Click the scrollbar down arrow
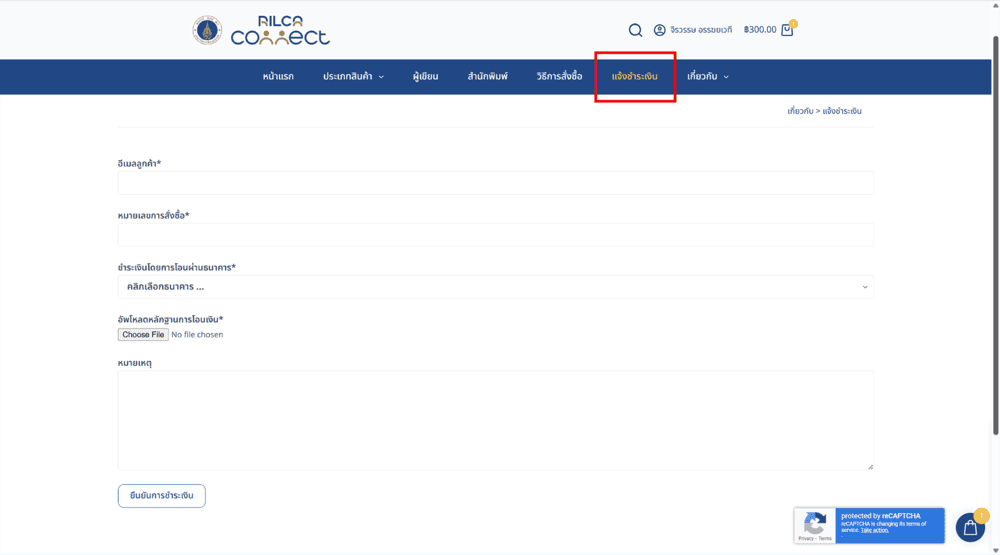Viewport: 1000px width, 555px height. tap(996, 550)
